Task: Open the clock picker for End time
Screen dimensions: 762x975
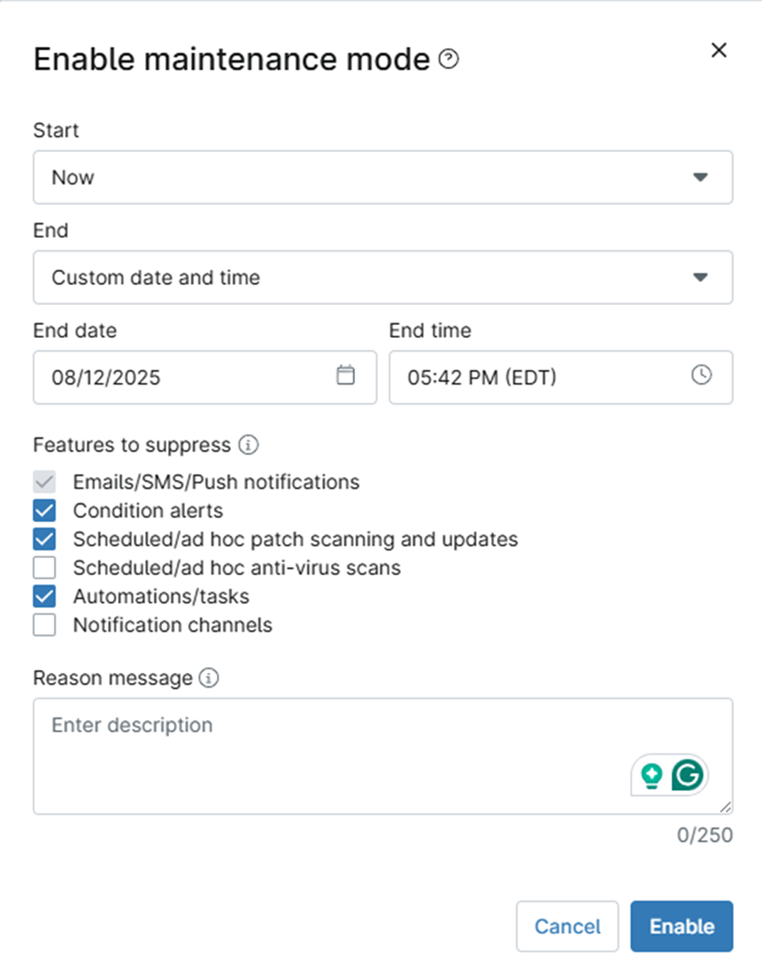Action: (x=701, y=377)
